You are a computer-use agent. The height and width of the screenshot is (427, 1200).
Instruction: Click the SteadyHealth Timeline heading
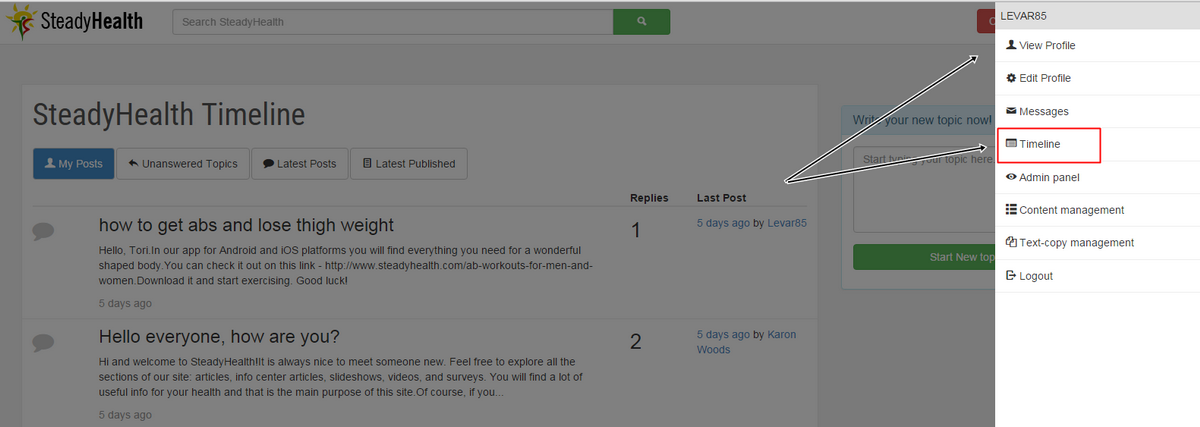169,114
